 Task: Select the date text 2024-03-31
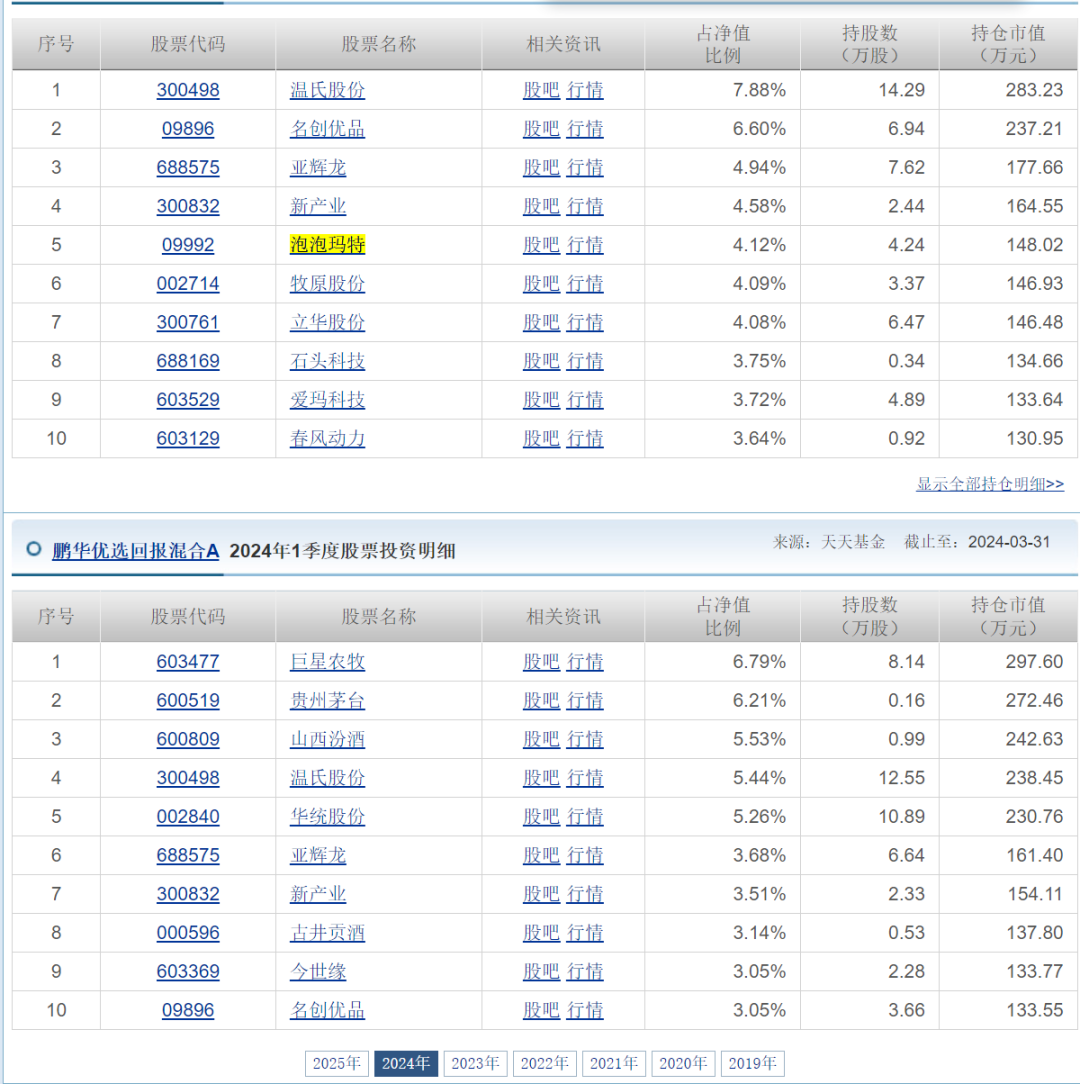(1009, 542)
